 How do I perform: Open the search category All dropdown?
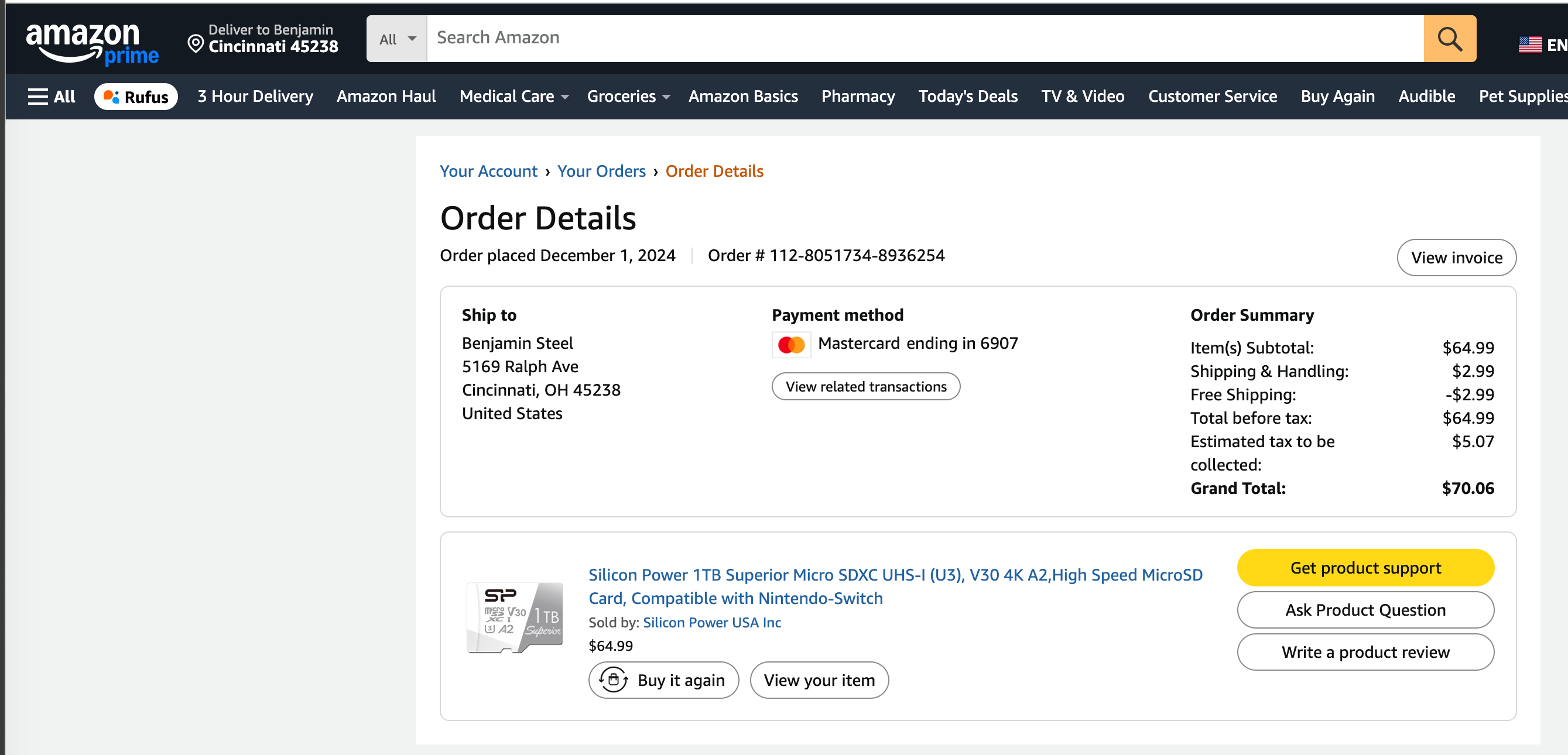click(397, 39)
